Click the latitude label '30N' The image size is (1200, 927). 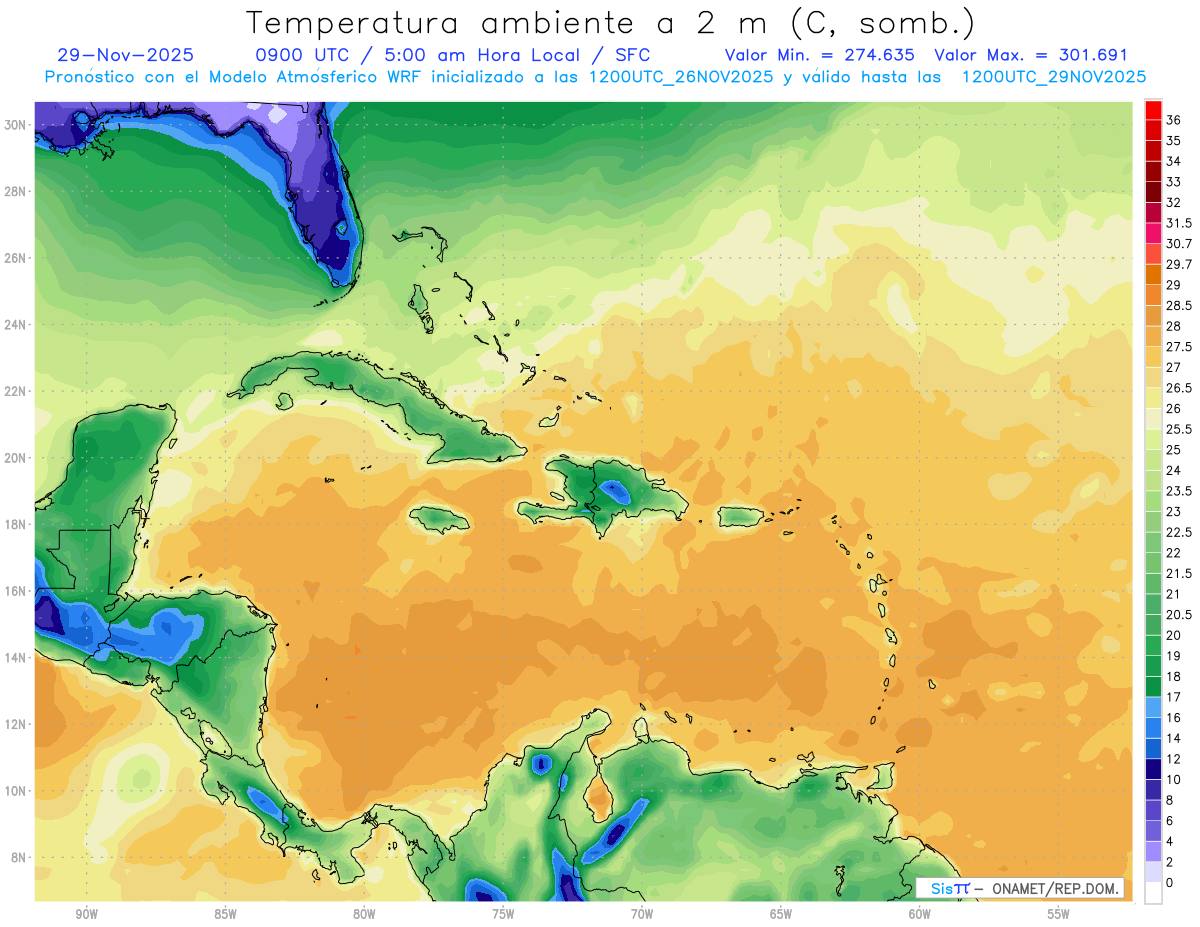[x=17, y=125]
